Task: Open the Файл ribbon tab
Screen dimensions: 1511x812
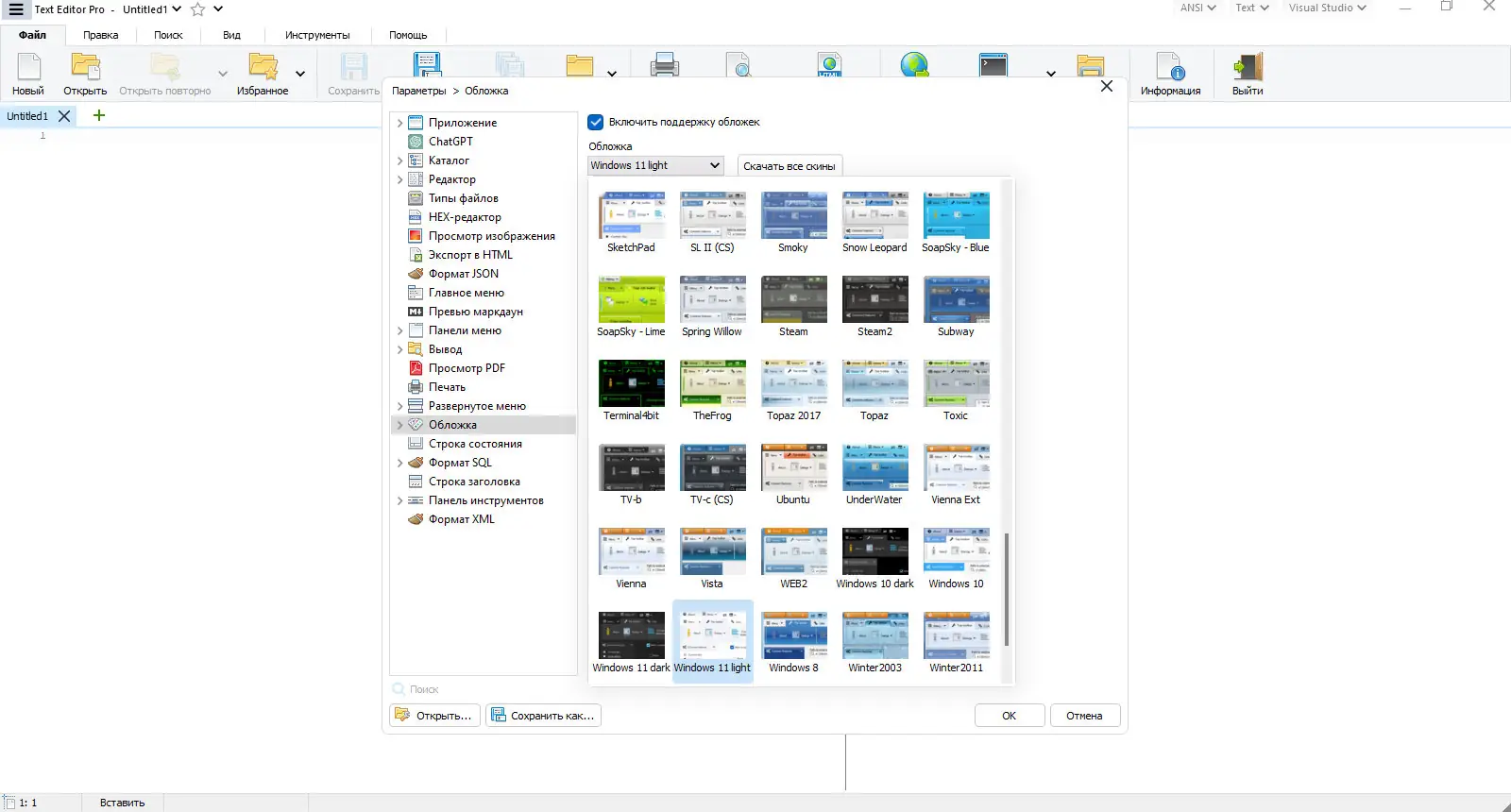Action: tap(33, 35)
